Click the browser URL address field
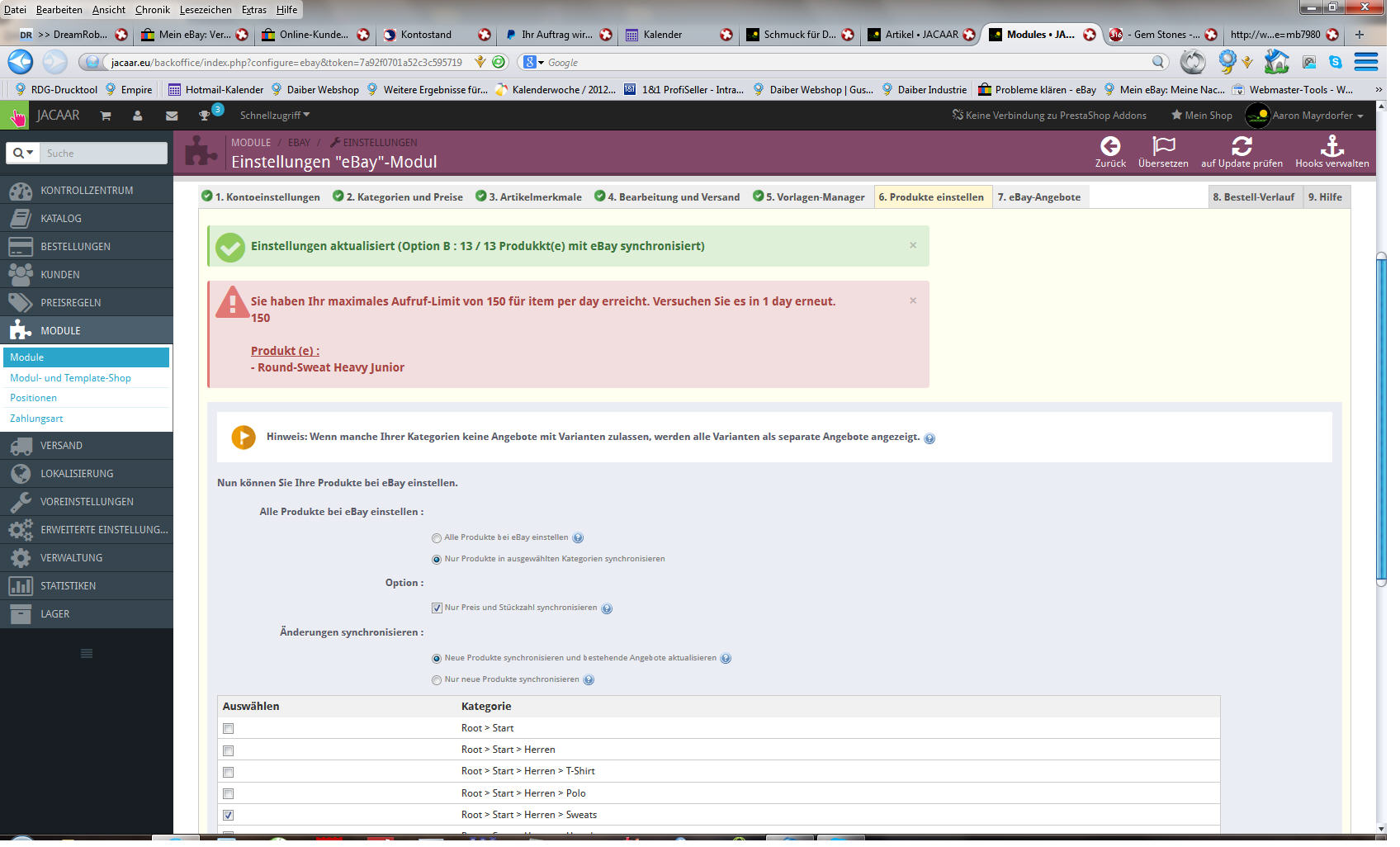1400x847 pixels. click(286, 63)
